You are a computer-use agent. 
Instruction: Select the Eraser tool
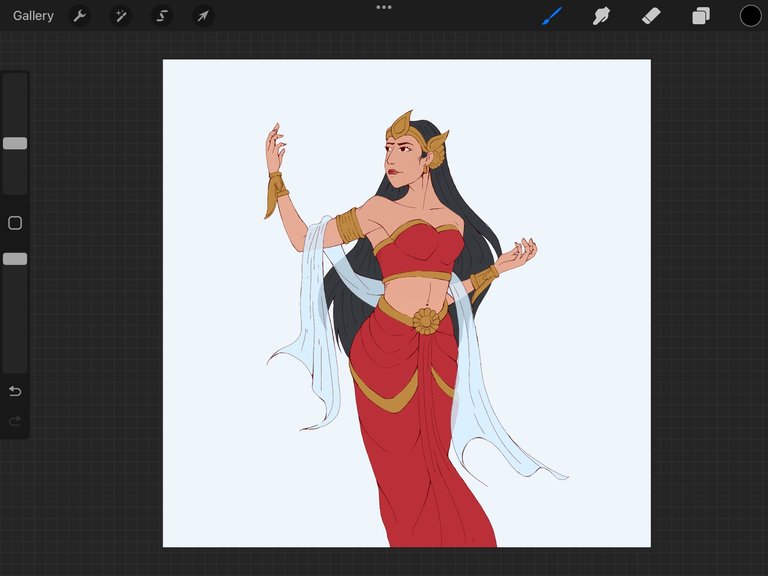coord(651,16)
